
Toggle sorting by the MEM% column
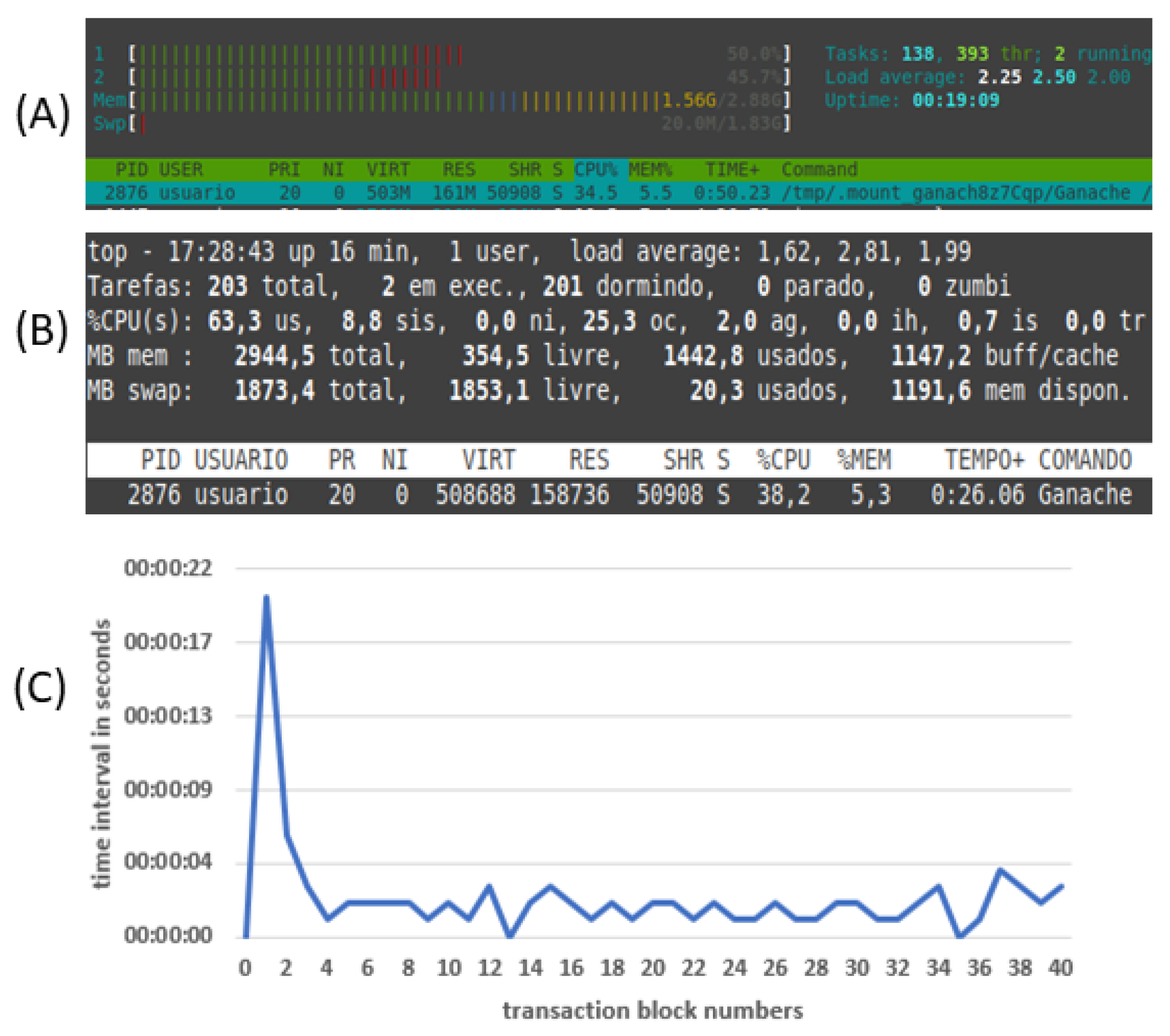coord(650,170)
